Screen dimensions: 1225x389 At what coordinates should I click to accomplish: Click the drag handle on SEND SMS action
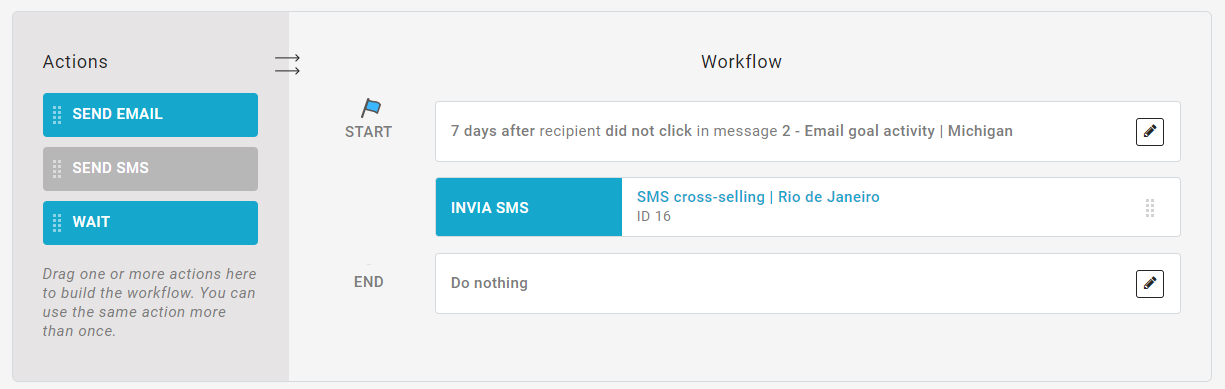(x=57, y=168)
